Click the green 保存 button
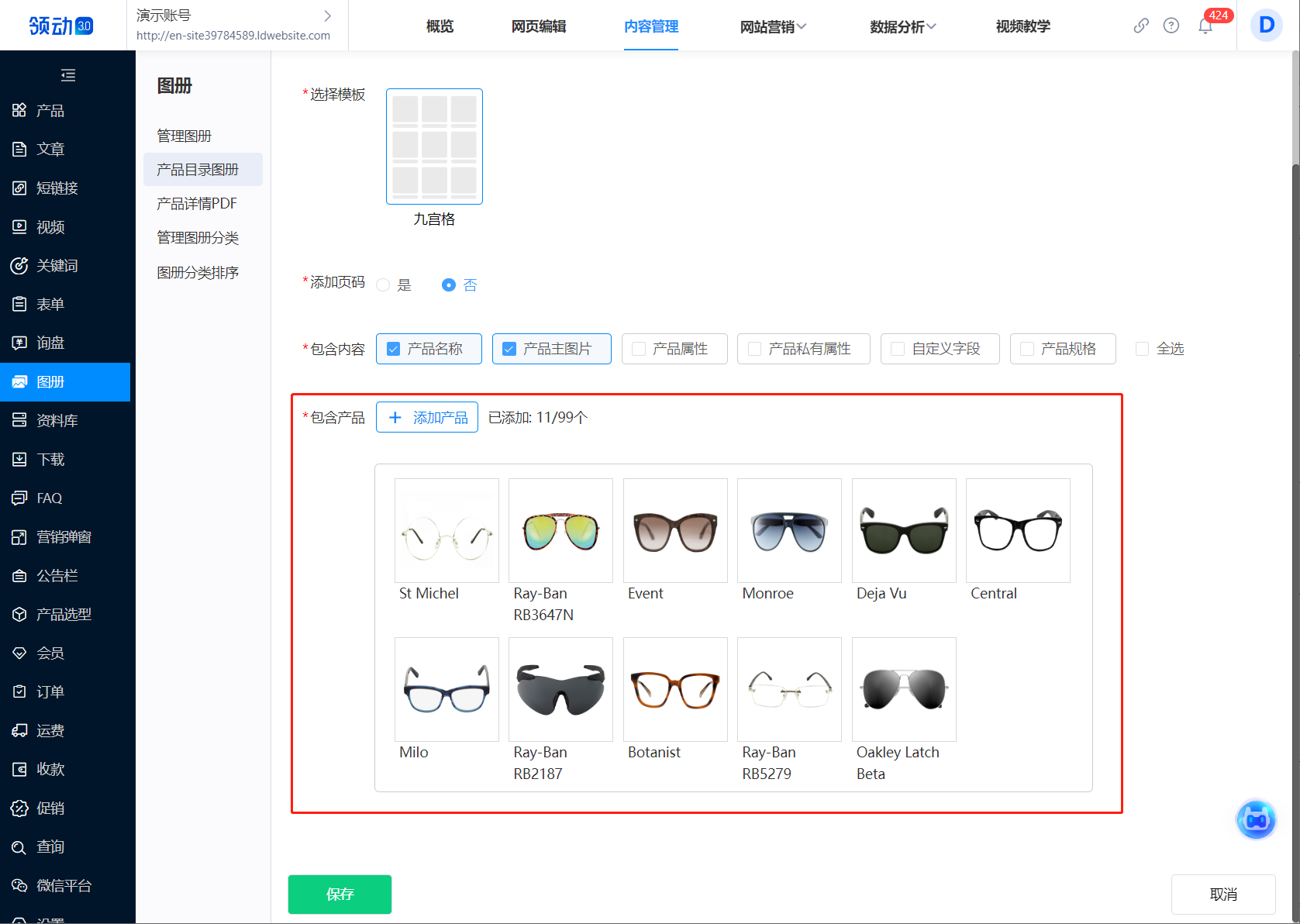 340,894
